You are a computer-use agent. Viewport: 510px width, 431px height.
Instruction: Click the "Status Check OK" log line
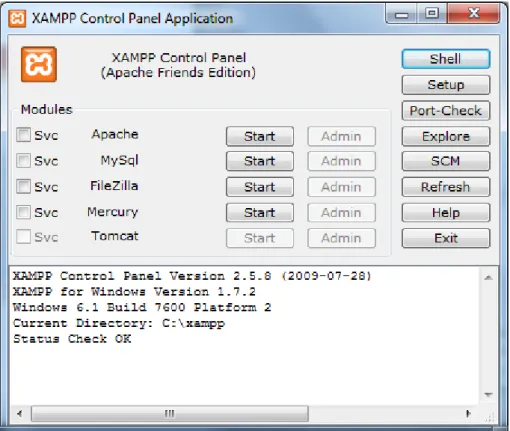coord(72,339)
